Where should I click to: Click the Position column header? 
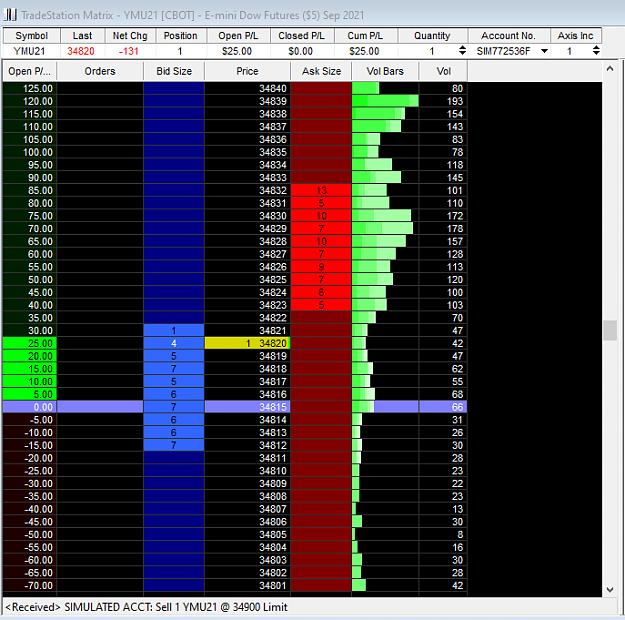tap(181, 36)
